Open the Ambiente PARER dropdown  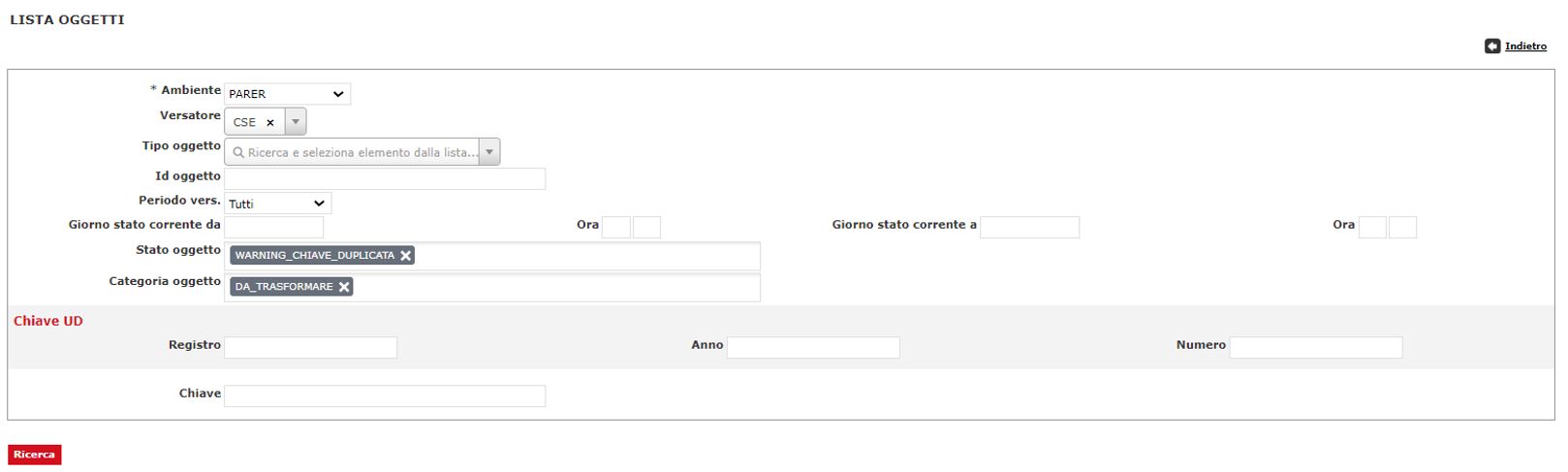(x=287, y=94)
